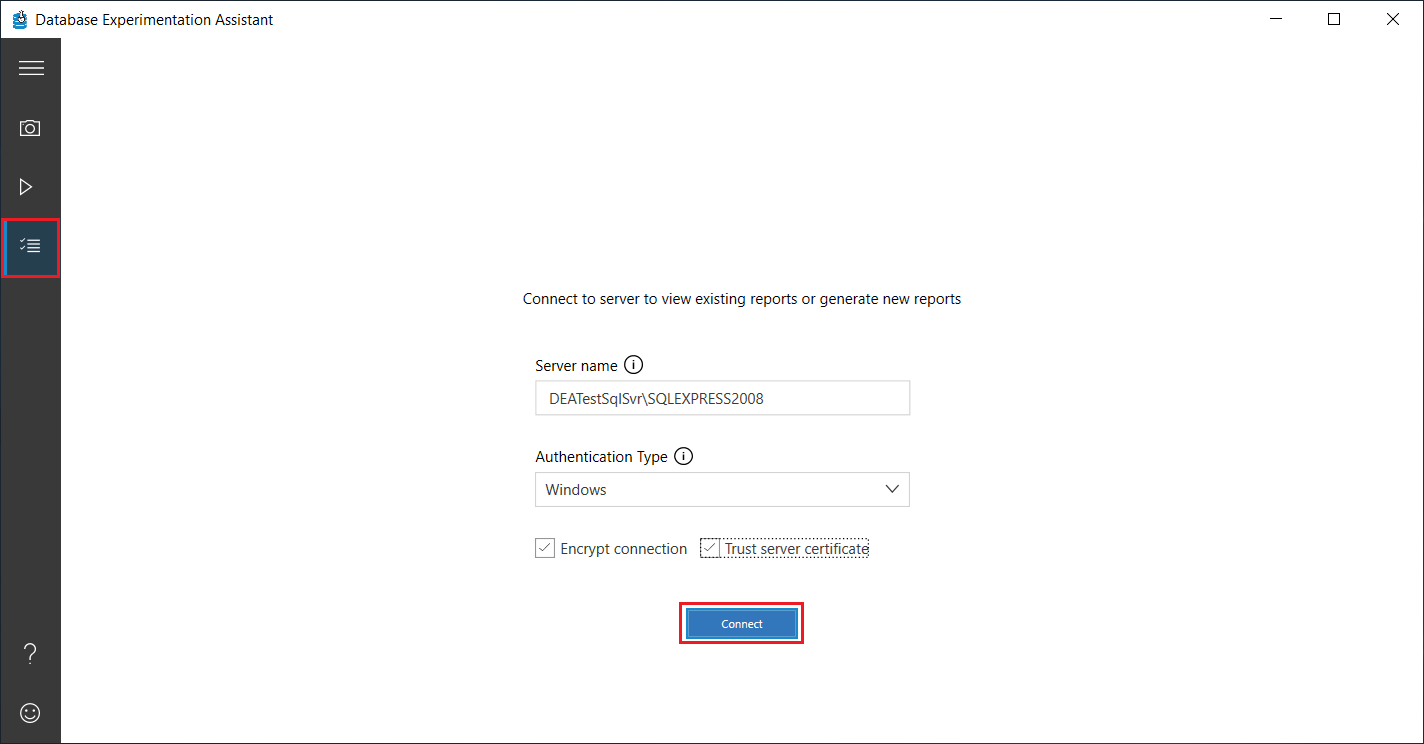Screen dimensions: 1424x744
Task: Close the Database Experimentation Assistant window
Action: click(x=1393, y=19)
